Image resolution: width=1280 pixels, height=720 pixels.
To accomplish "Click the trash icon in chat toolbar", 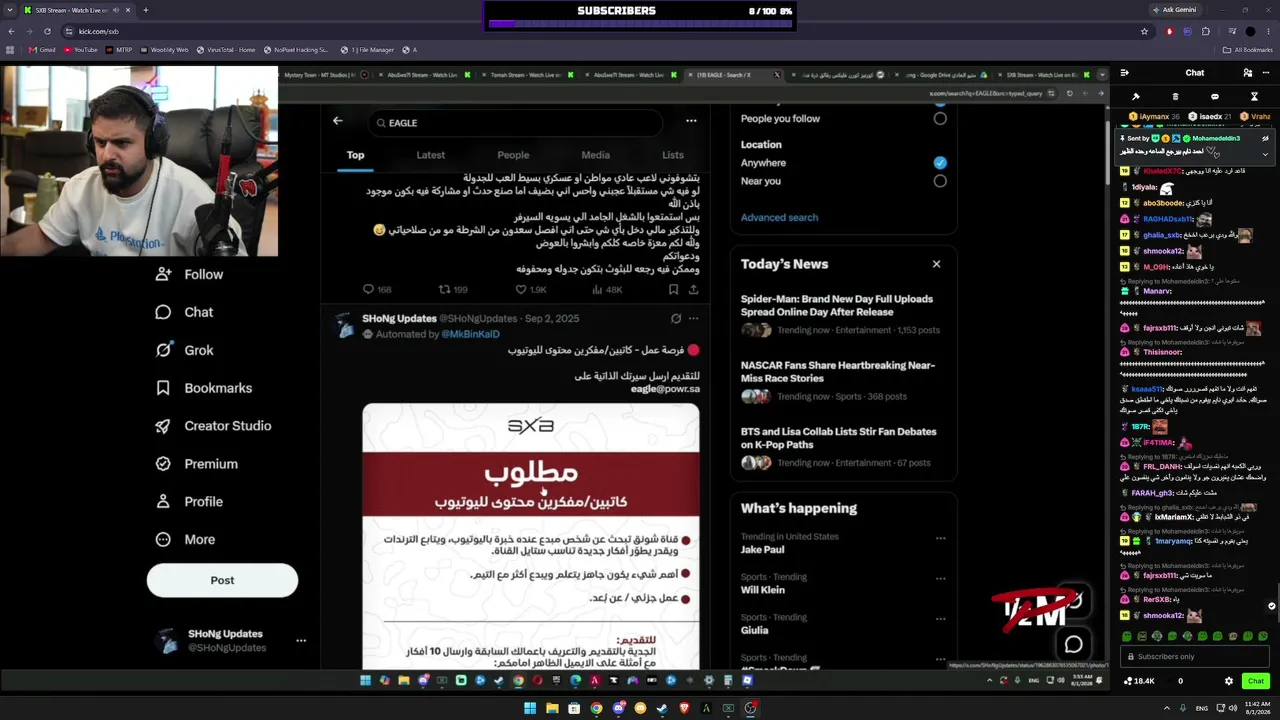I will [1175, 97].
